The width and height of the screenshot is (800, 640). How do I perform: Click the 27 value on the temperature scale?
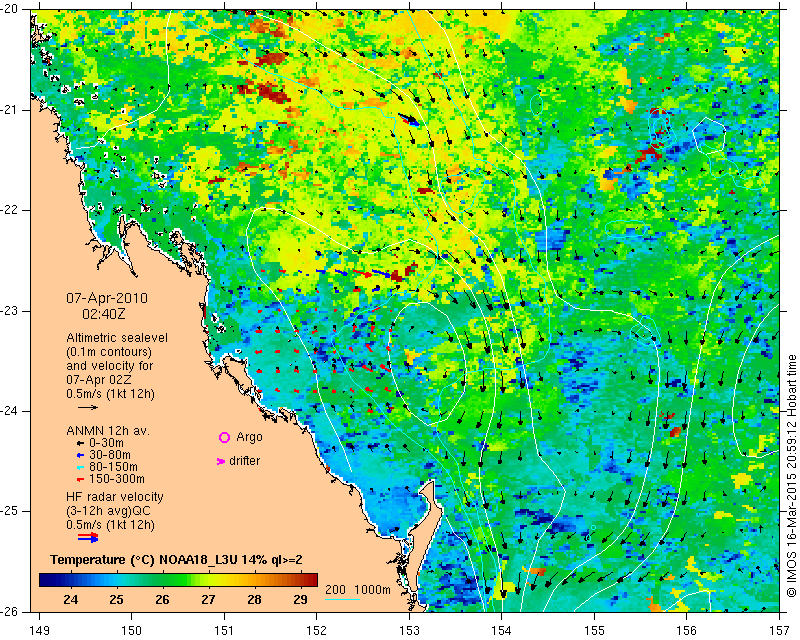tap(208, 599)
